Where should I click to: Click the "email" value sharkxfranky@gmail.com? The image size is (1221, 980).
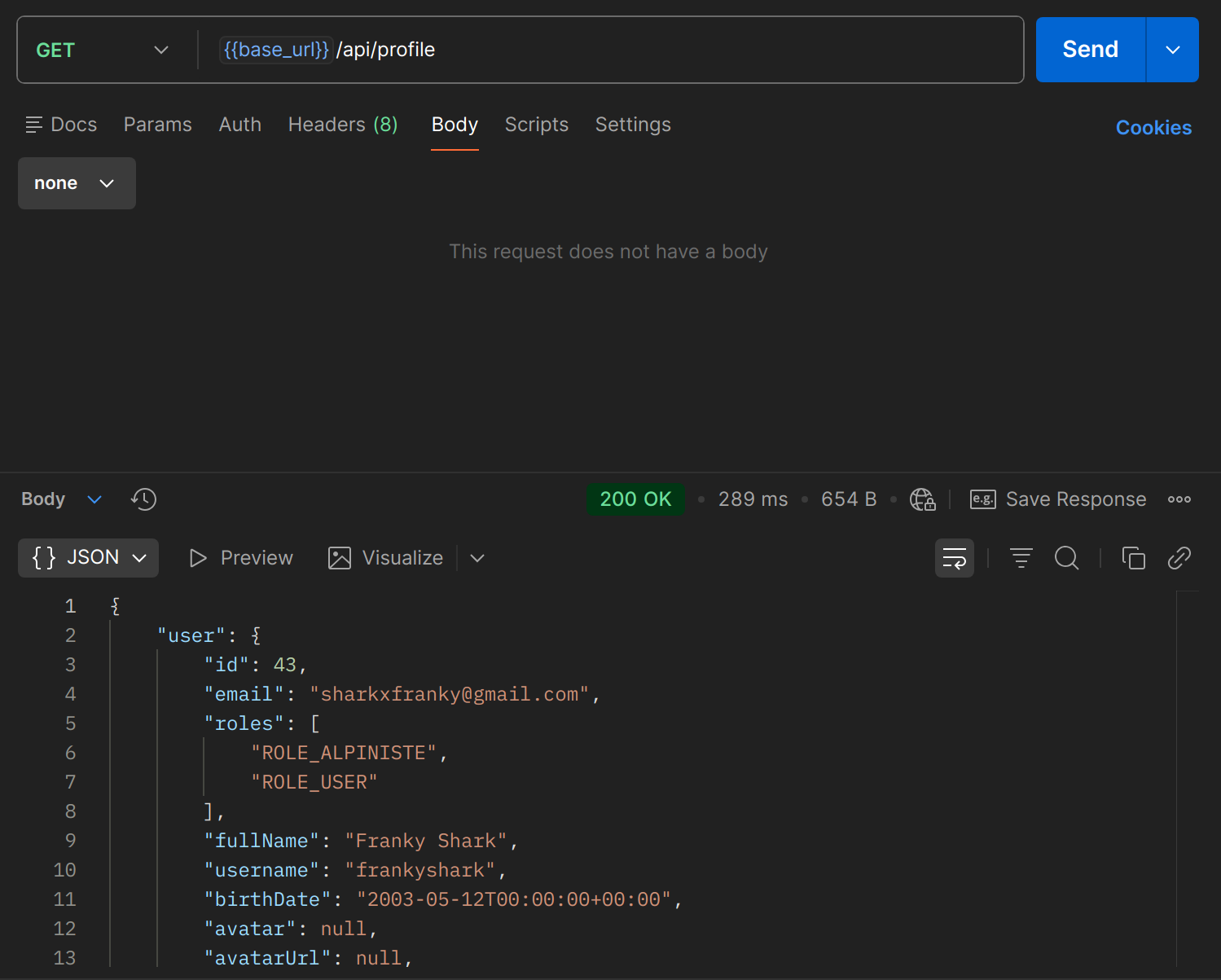[449, 694]
